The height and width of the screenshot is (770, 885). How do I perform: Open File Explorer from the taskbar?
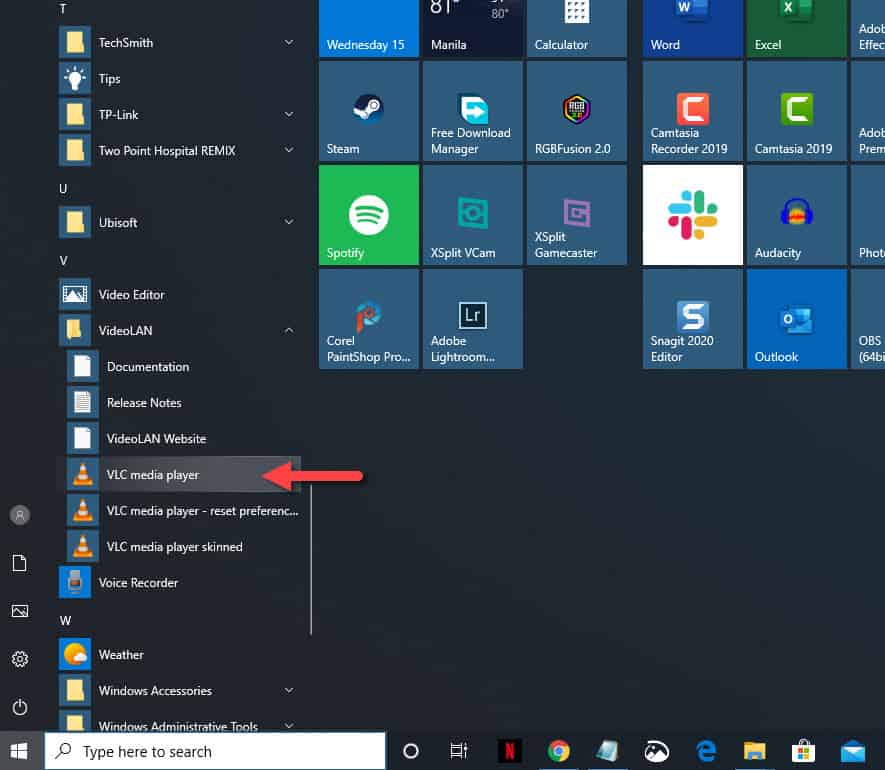tap(755, 751)
